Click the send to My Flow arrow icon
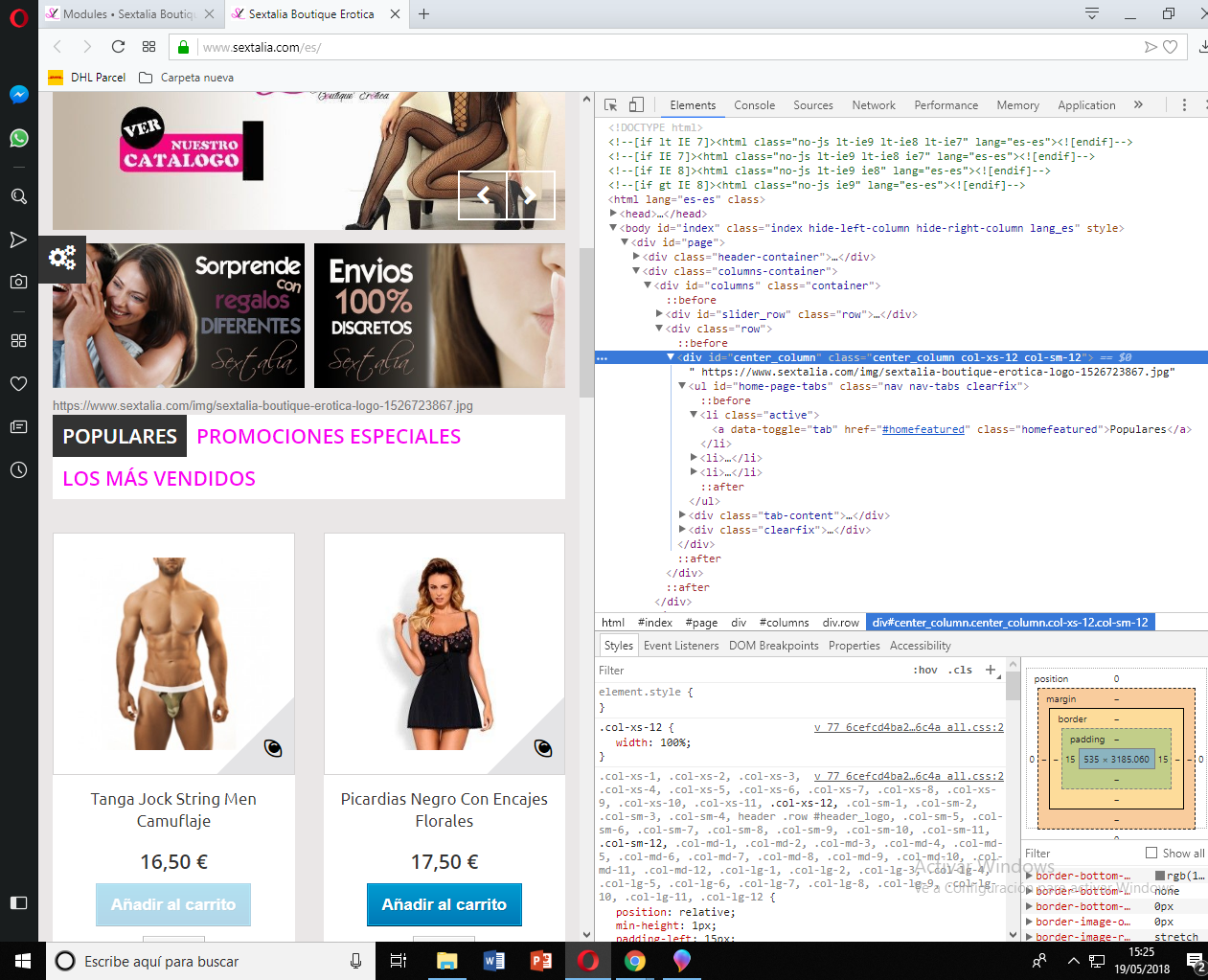 click(1151, 47)
